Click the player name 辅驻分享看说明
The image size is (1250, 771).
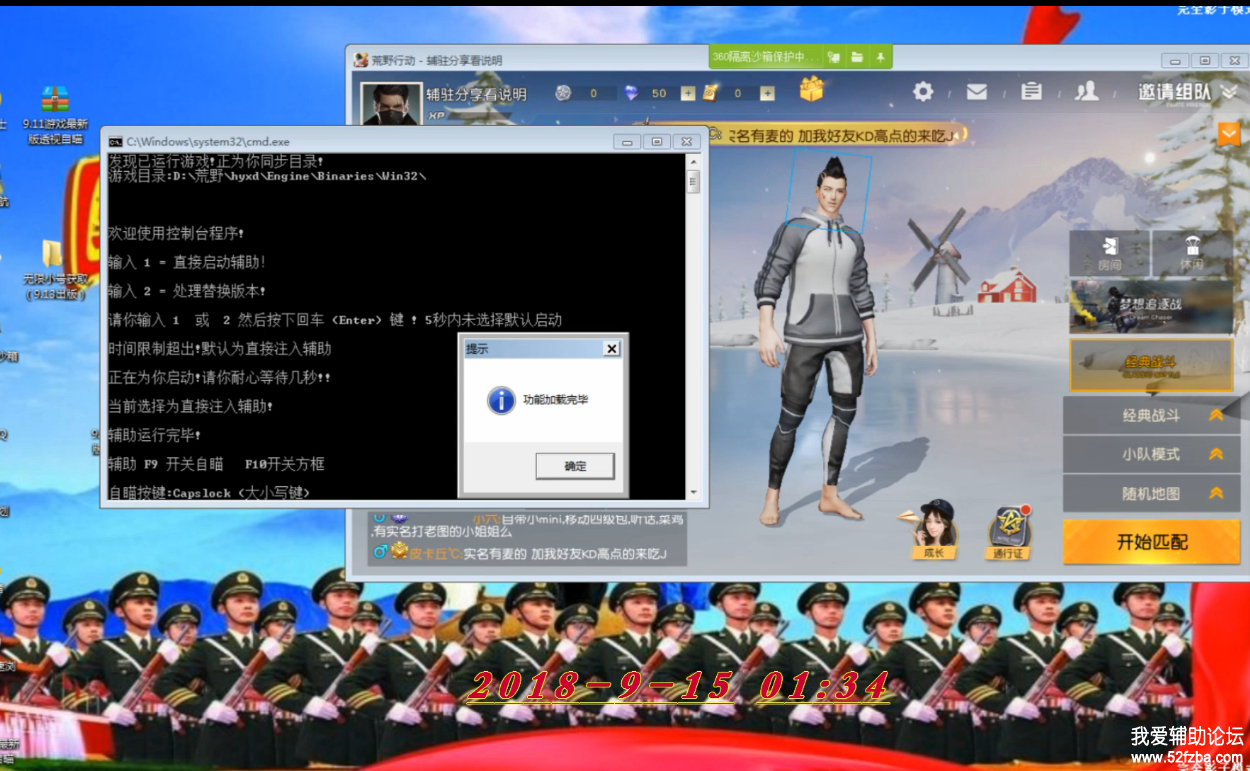476,94
